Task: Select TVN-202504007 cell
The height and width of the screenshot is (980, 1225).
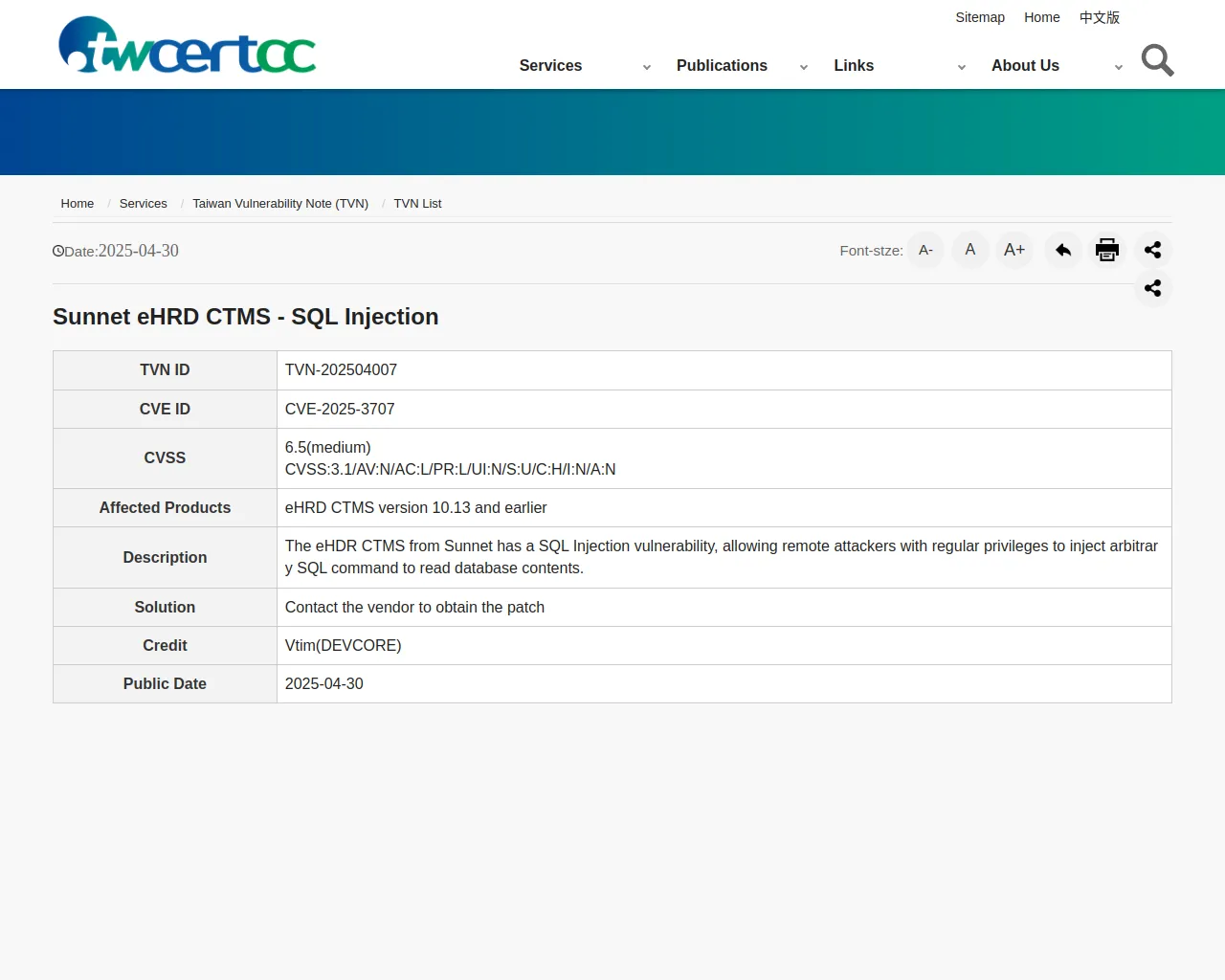Action: tap(724, 370)
